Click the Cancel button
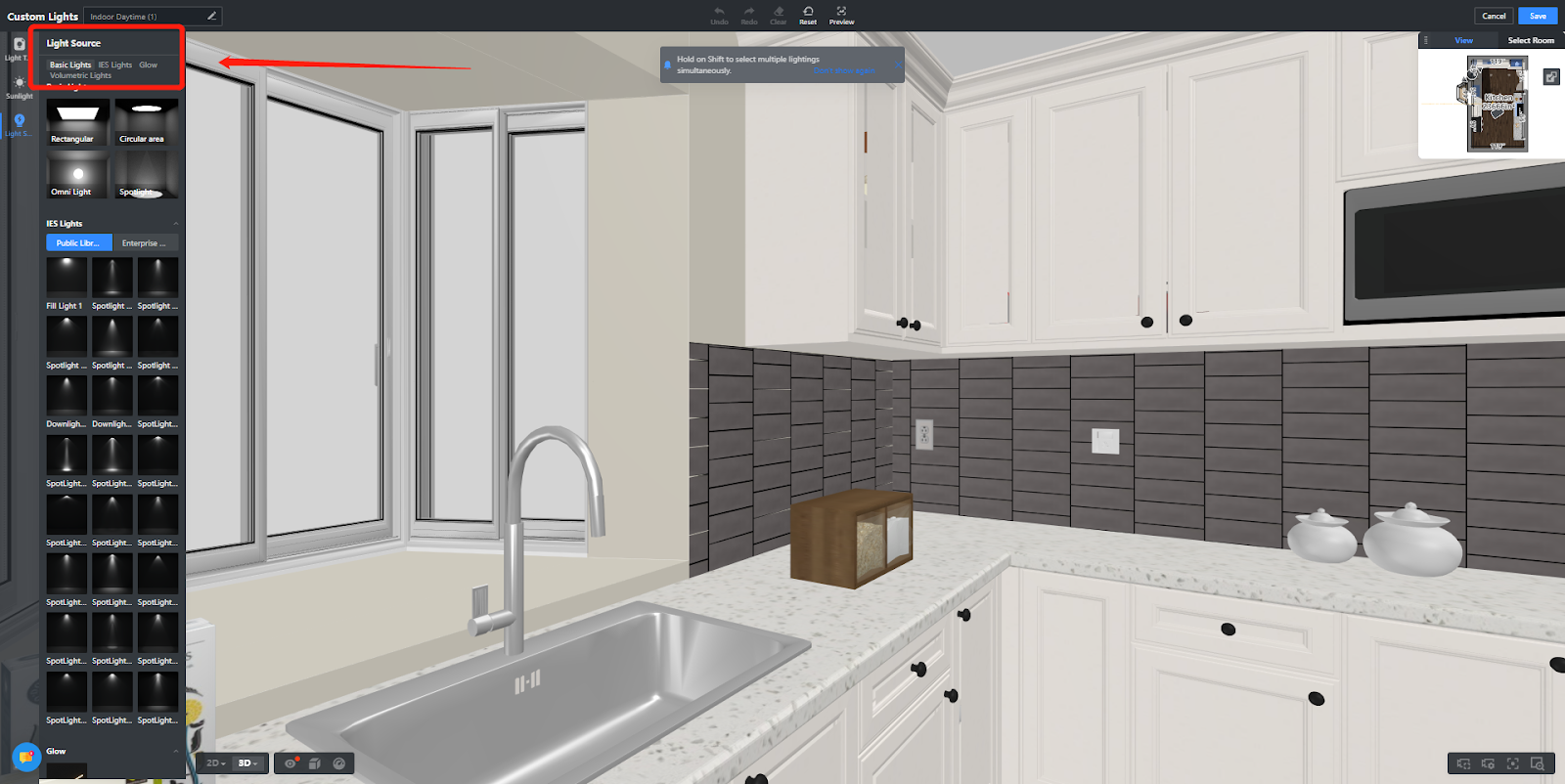 click(x=1494, y=16)
